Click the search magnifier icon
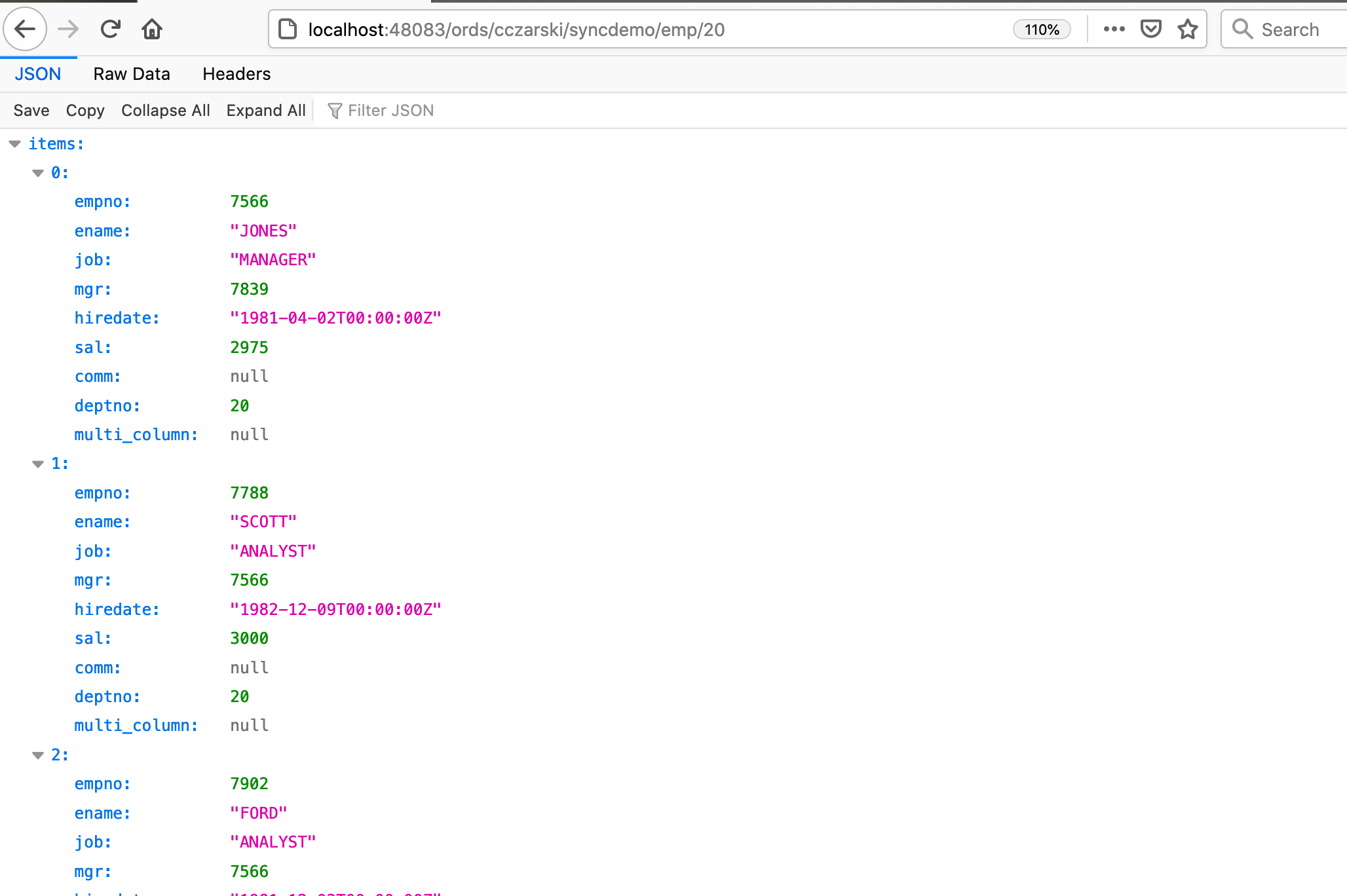 pos(1243,29)
